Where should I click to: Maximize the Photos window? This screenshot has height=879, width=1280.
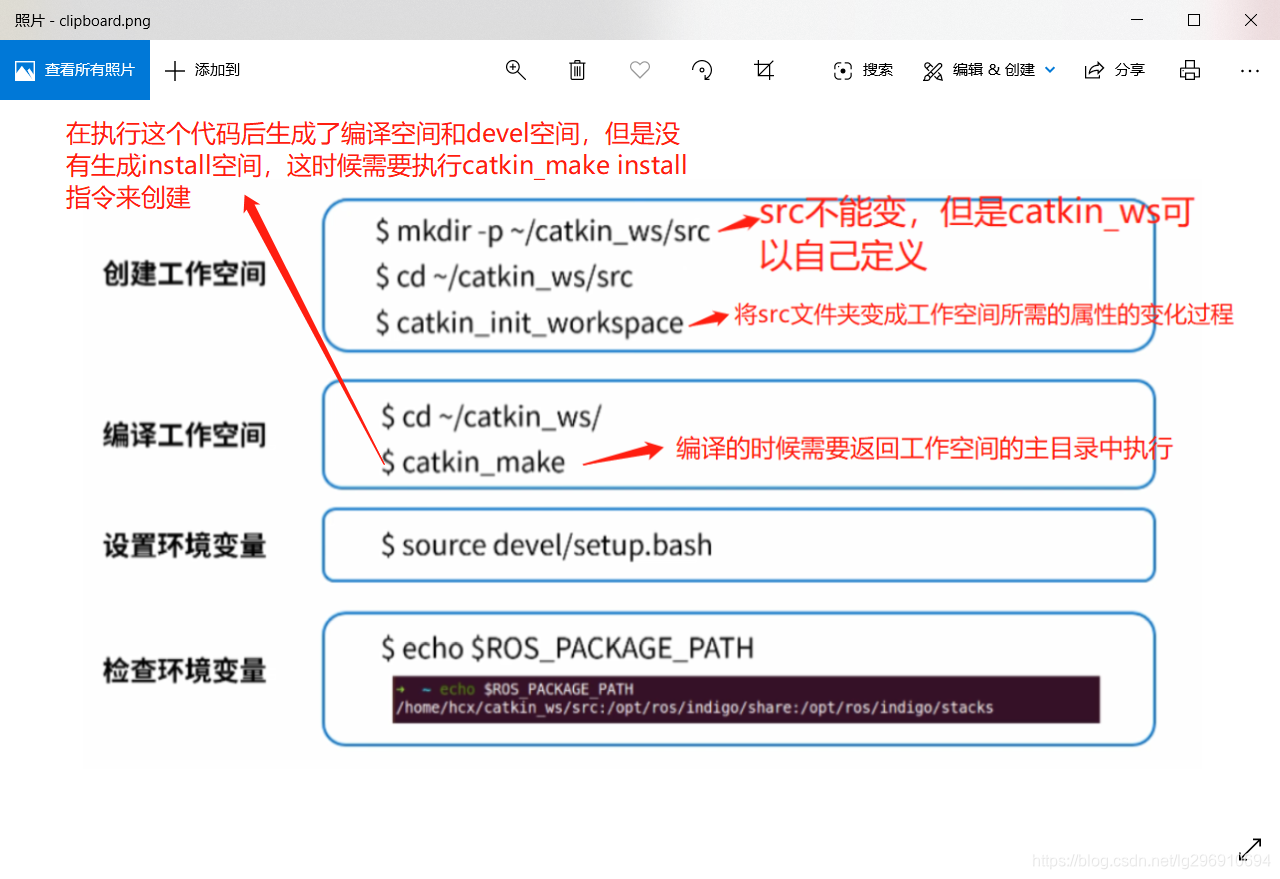coord(1194,20)
